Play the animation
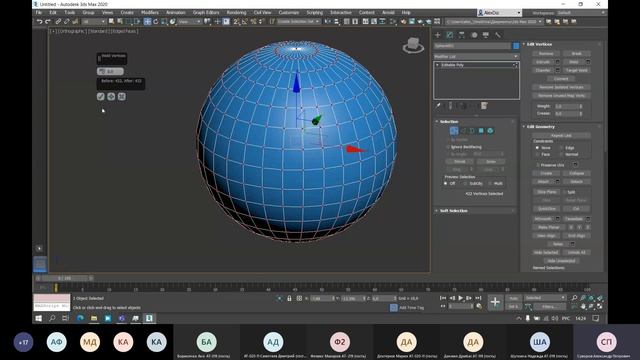This screenshot has width=640, height=360. [461, 298]
